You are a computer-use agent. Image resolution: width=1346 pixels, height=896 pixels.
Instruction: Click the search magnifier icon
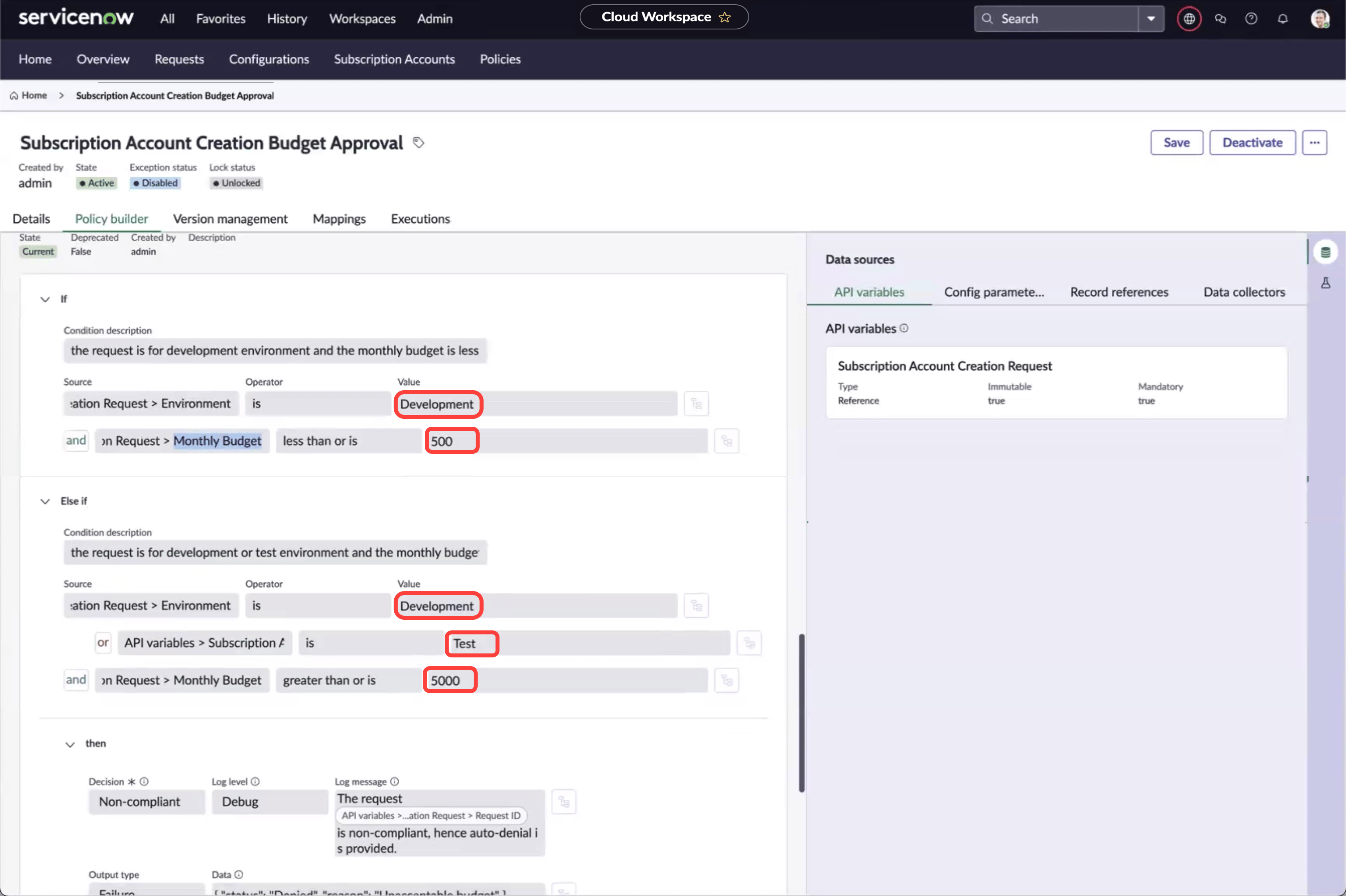pos(987,18)
